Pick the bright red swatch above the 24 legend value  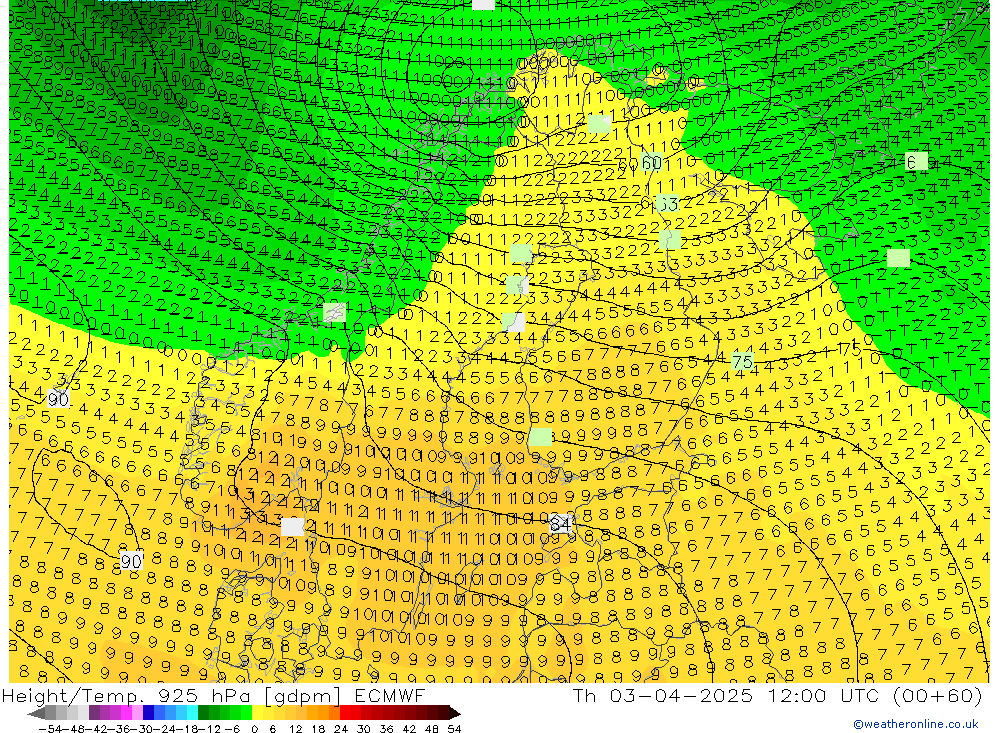tap(345, 713)
